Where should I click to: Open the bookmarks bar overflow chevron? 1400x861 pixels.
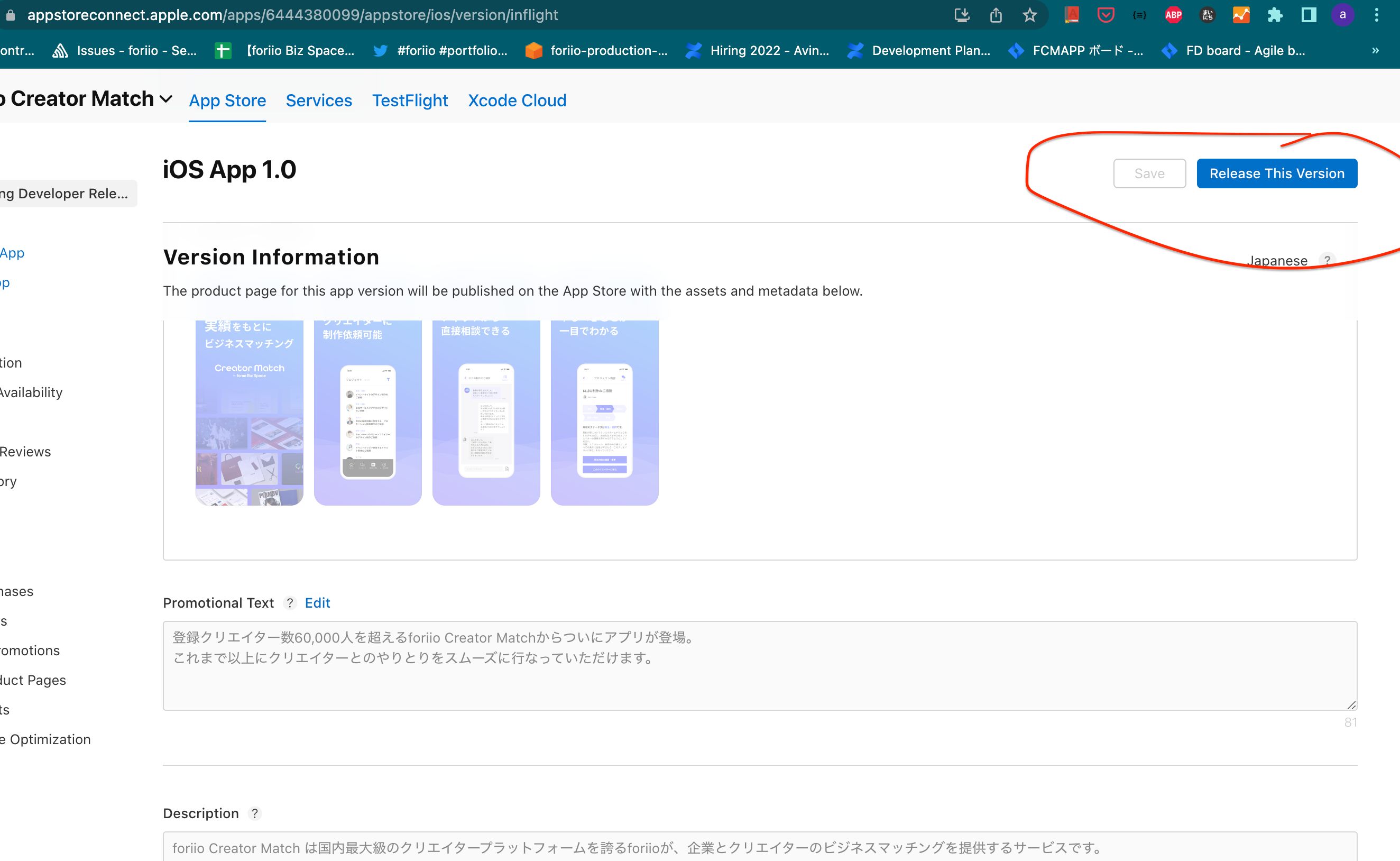point(1375,50)
